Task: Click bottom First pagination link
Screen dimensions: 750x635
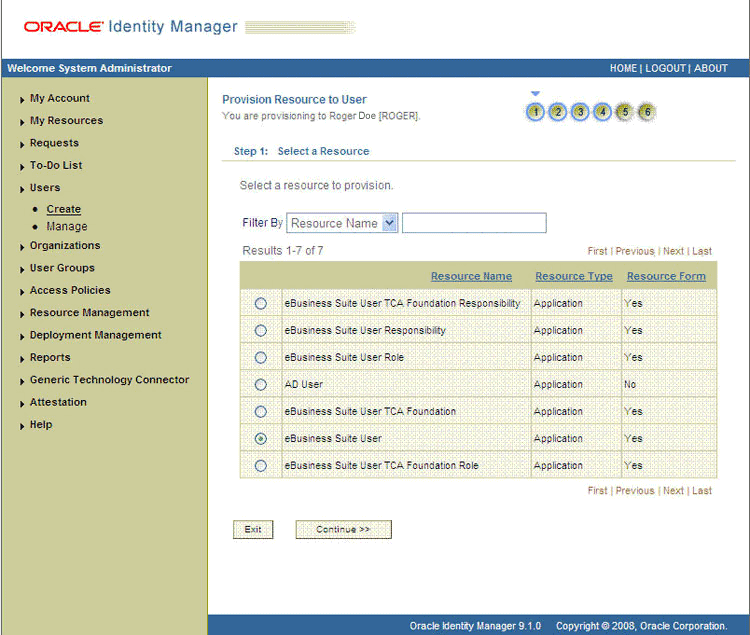Action: tap(597, 491)
